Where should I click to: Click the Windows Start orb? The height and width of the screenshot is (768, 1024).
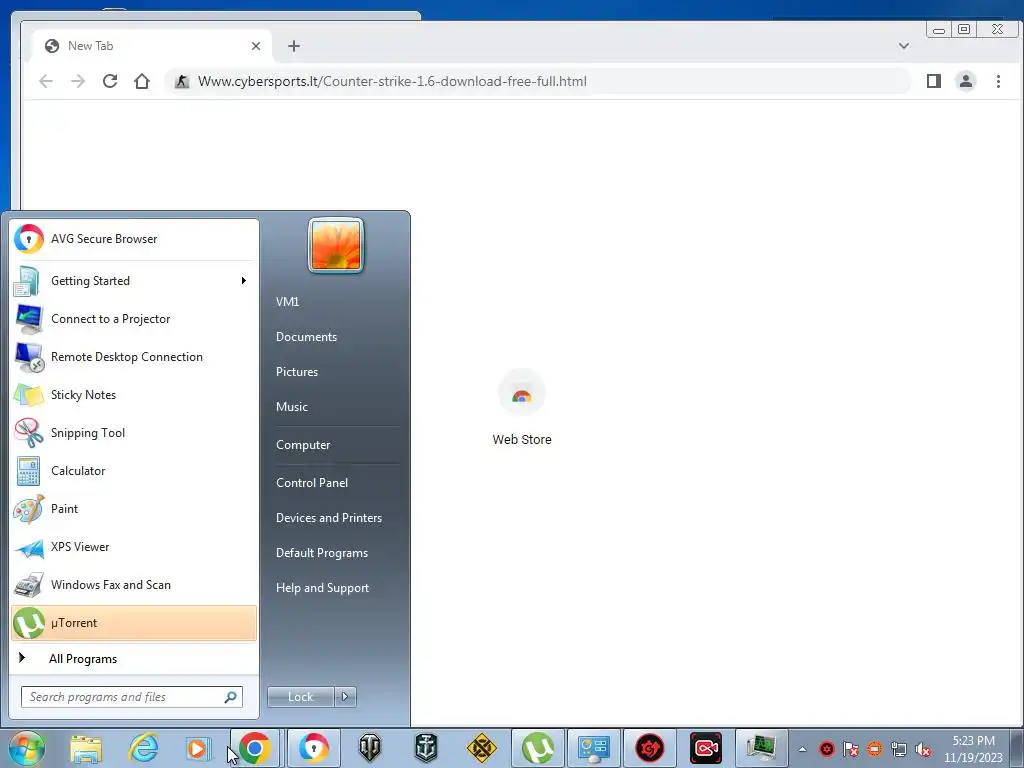pos(27,748)
